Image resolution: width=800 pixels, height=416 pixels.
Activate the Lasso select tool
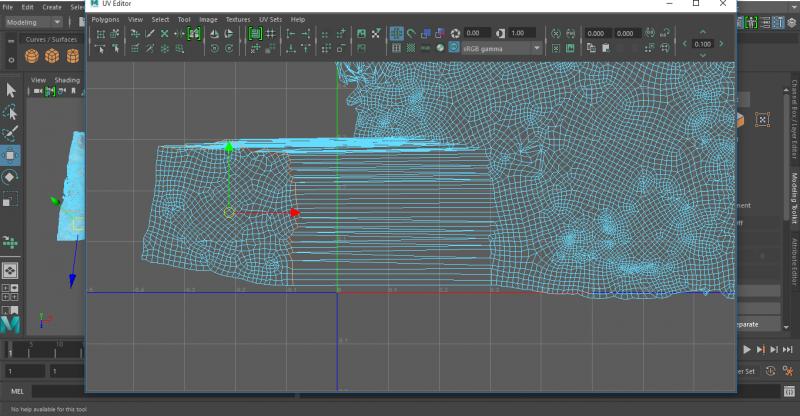pos(11,112)
